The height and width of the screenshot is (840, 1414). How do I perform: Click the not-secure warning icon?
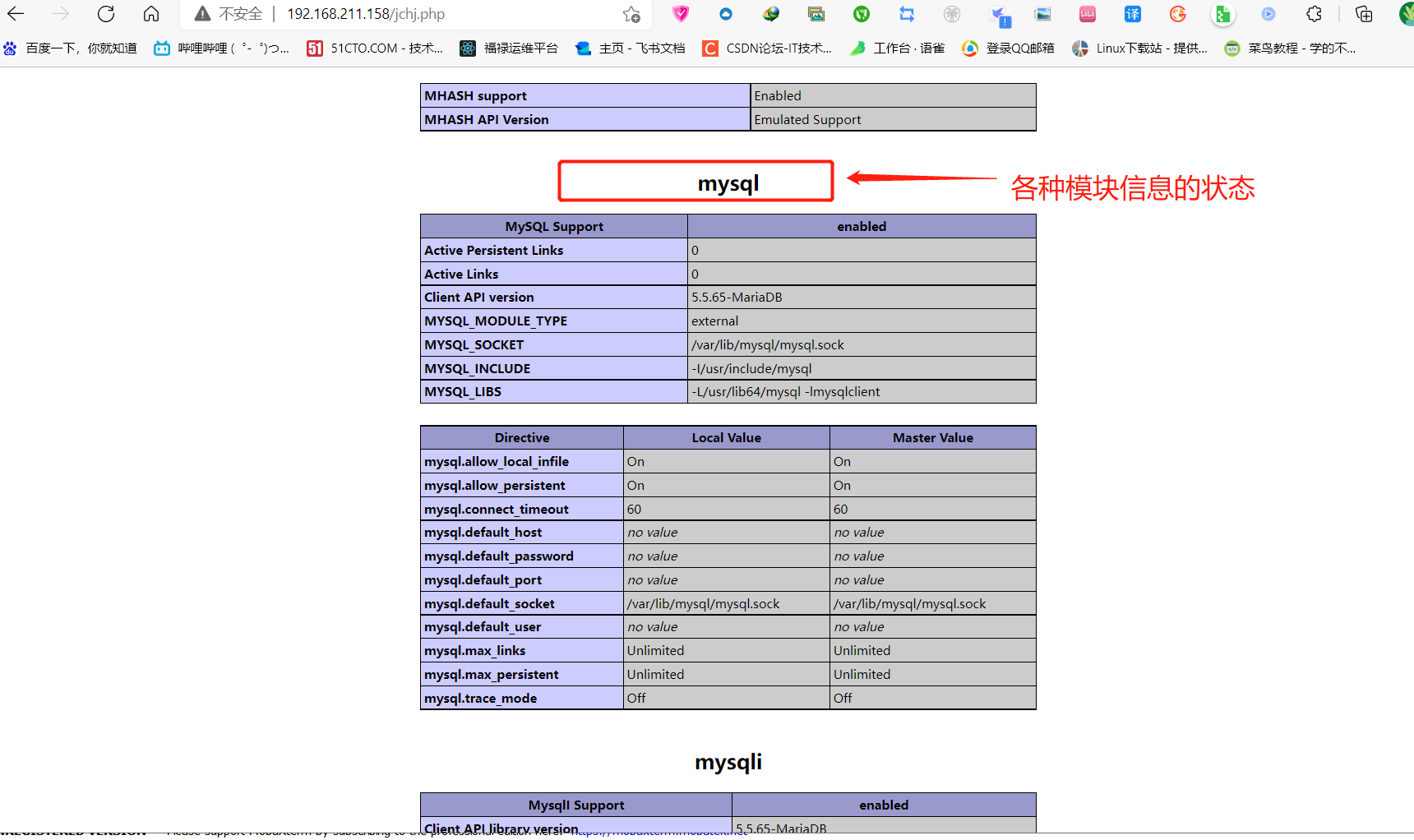(x=202, y=14)
